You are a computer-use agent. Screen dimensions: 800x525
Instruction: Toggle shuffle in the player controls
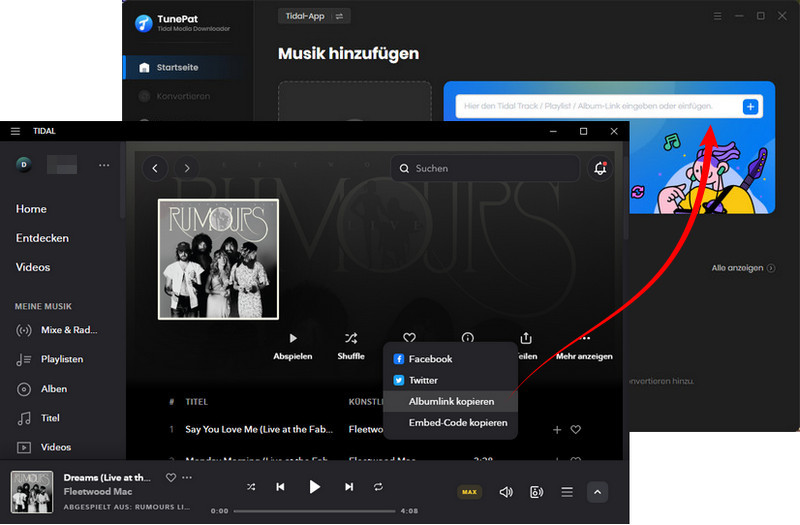(251, 487)
